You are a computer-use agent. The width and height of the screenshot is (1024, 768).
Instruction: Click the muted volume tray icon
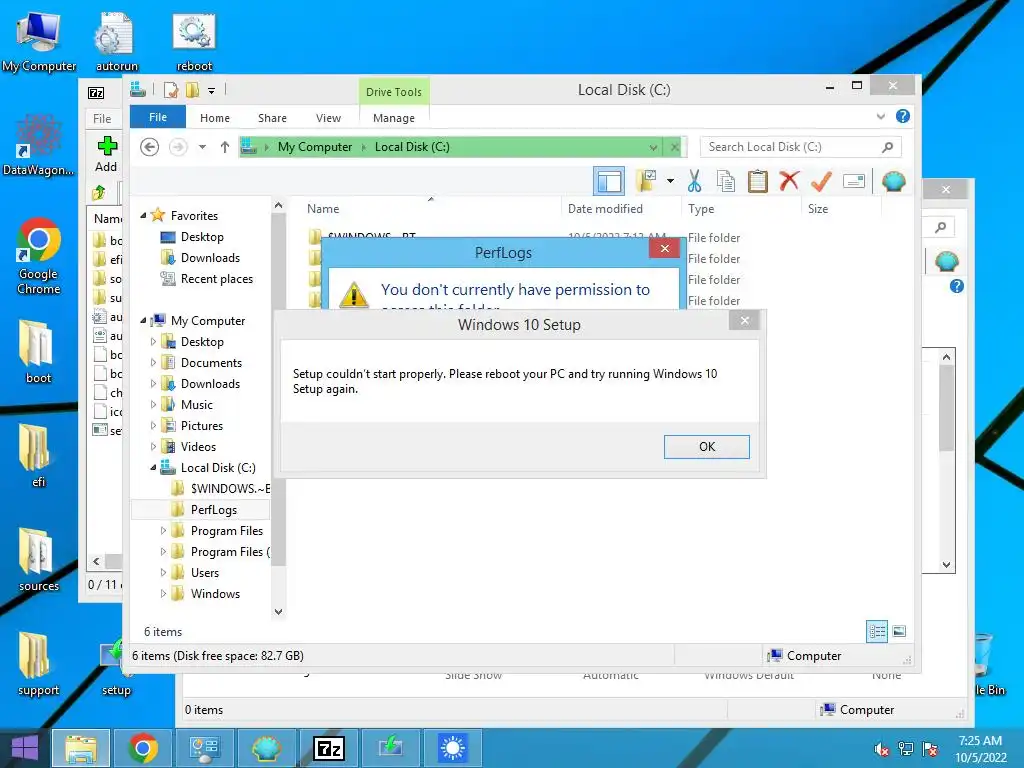click(881, 749)
